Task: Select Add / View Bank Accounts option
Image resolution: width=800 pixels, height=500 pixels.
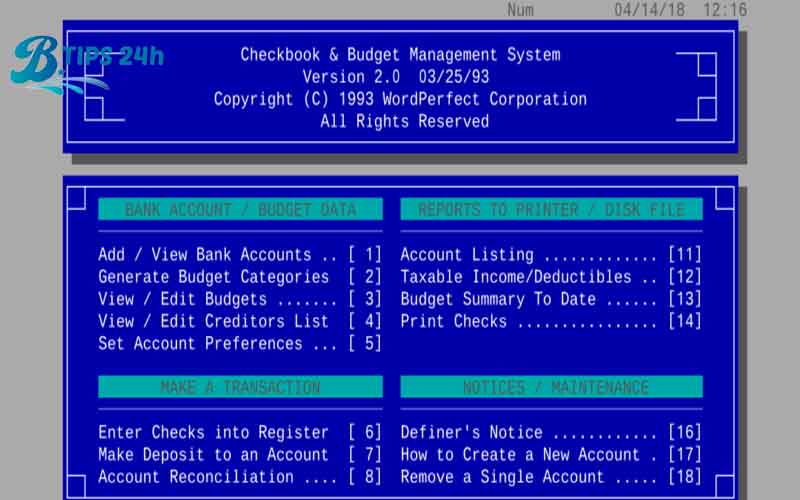Action: (x=240, y=255)
